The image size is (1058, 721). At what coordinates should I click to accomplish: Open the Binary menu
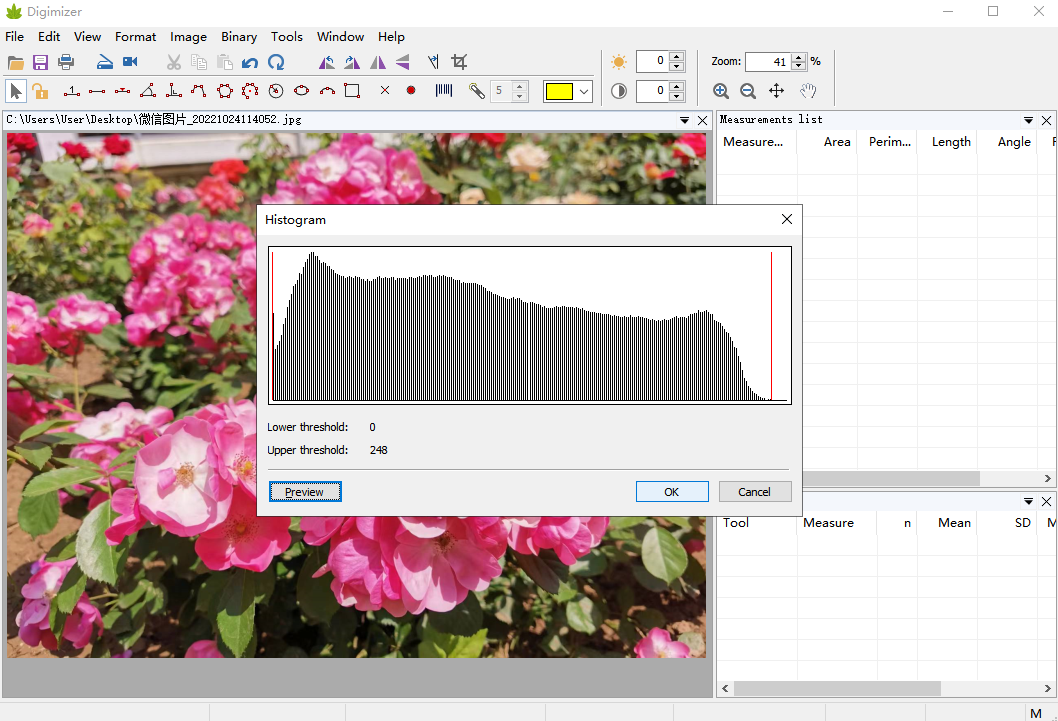coord(239,36)
